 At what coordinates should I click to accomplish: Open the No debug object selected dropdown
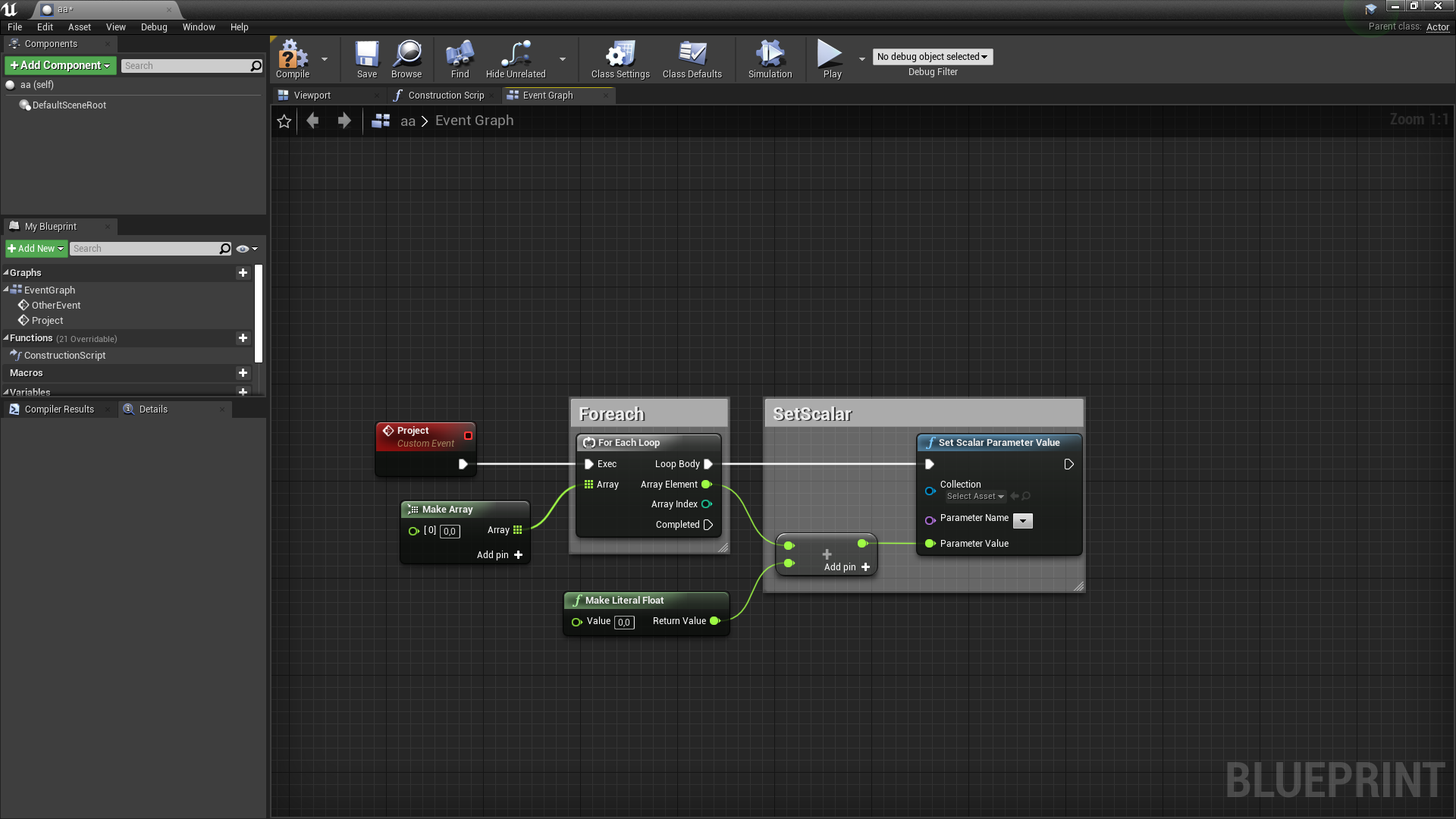(931, 56)
